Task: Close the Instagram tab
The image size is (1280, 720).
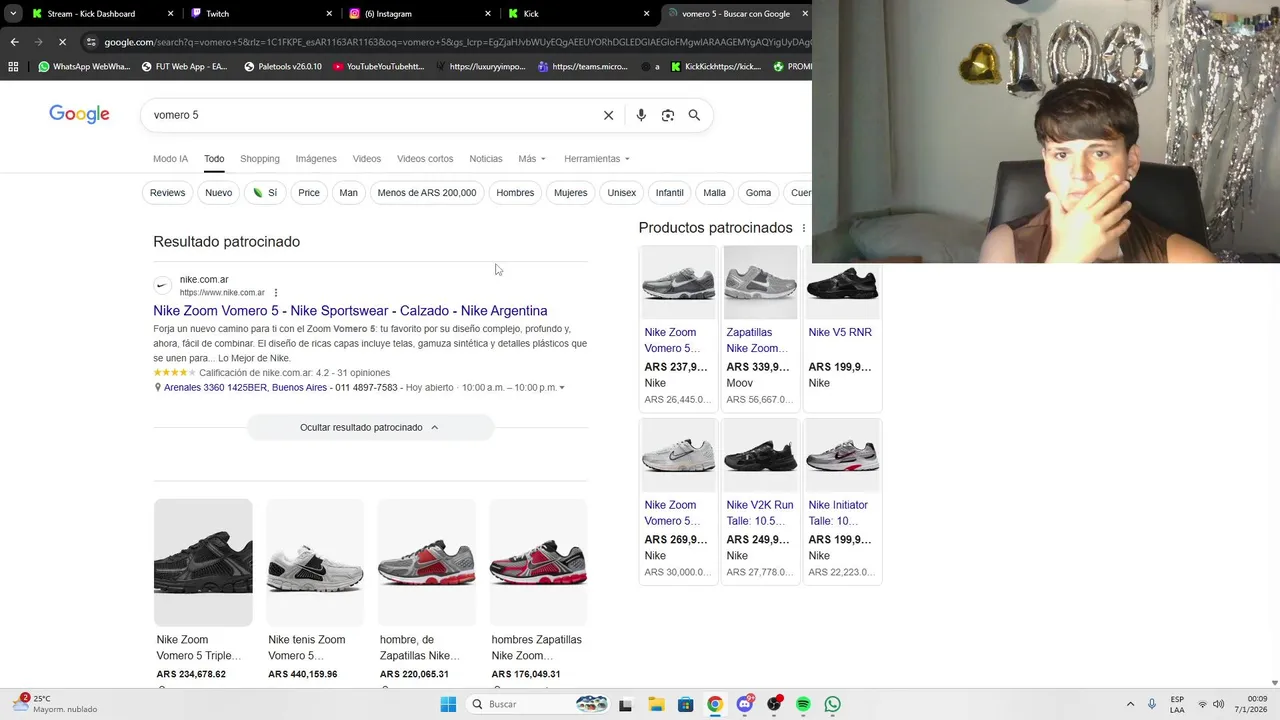Action: [488, 14]
